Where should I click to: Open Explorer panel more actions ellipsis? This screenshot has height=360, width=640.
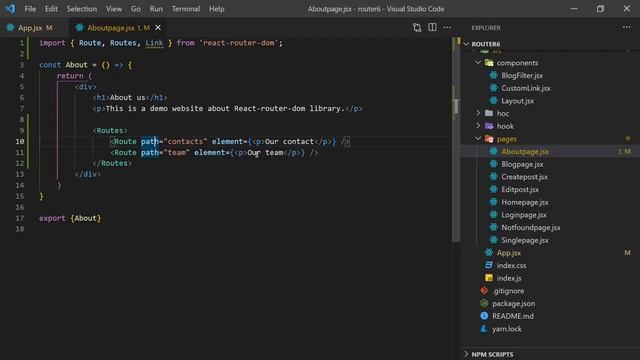tap(627, 27)
